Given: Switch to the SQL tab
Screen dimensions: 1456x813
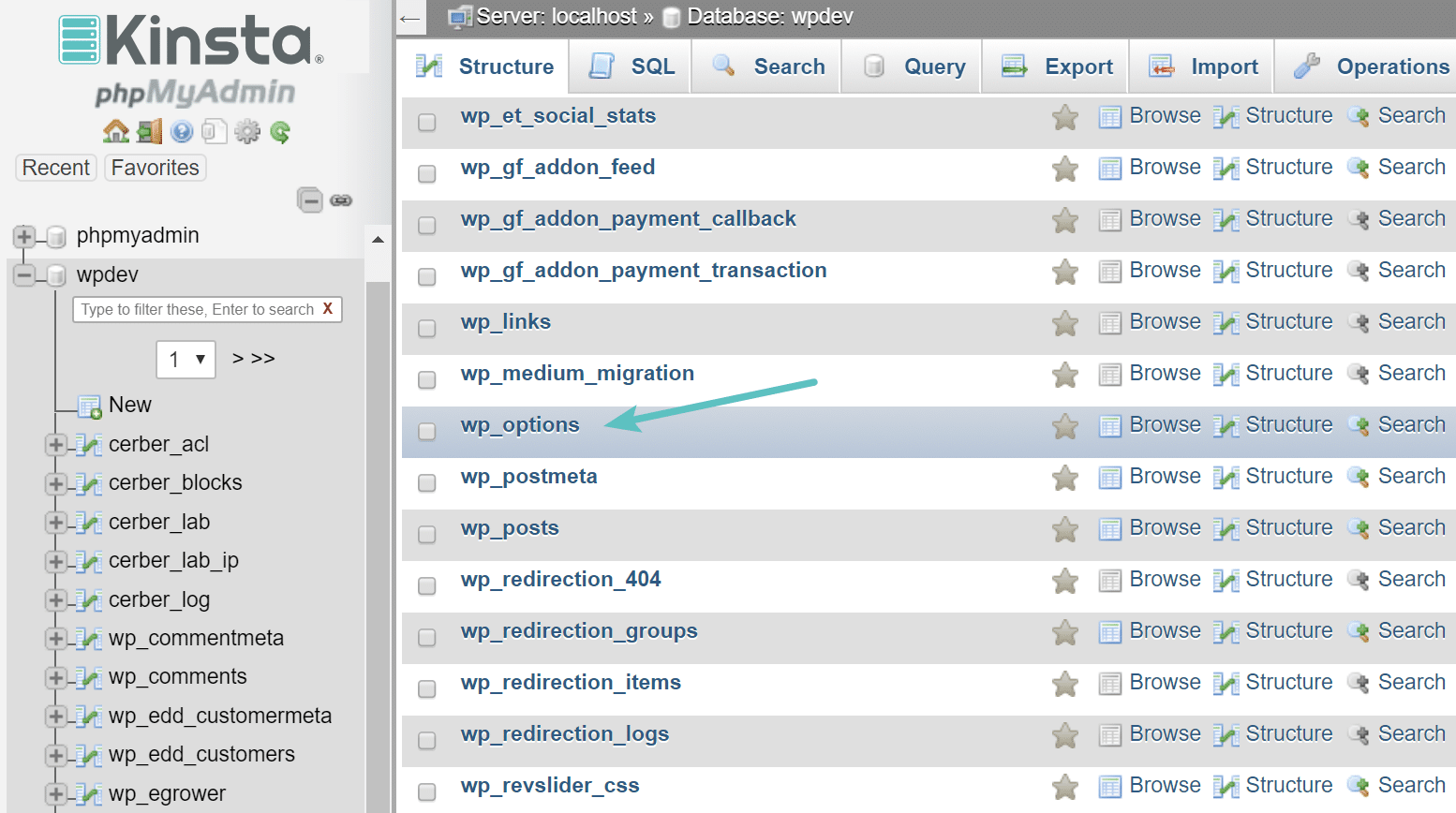Looking at the screenshot, I should [x=630, y=66].
